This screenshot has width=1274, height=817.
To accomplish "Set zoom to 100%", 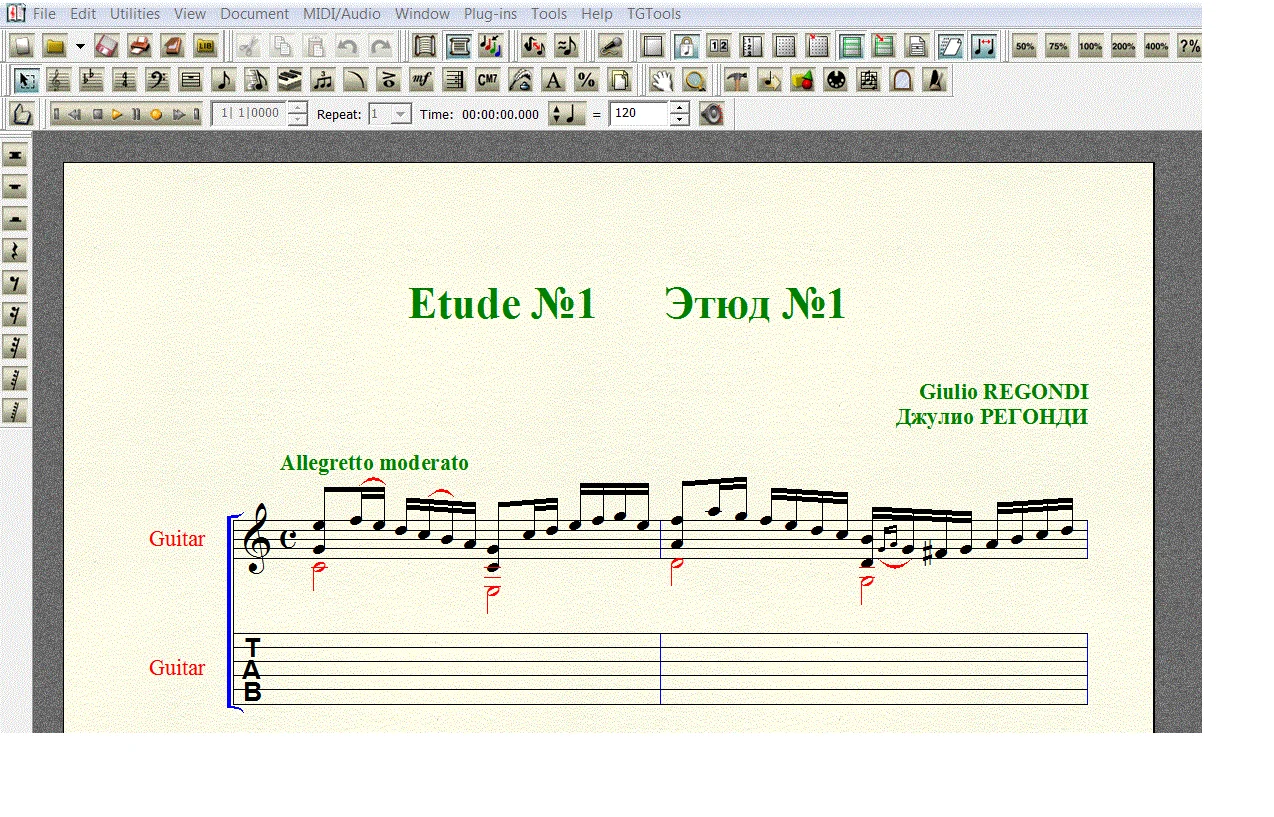I will (x=1091, y=46).
